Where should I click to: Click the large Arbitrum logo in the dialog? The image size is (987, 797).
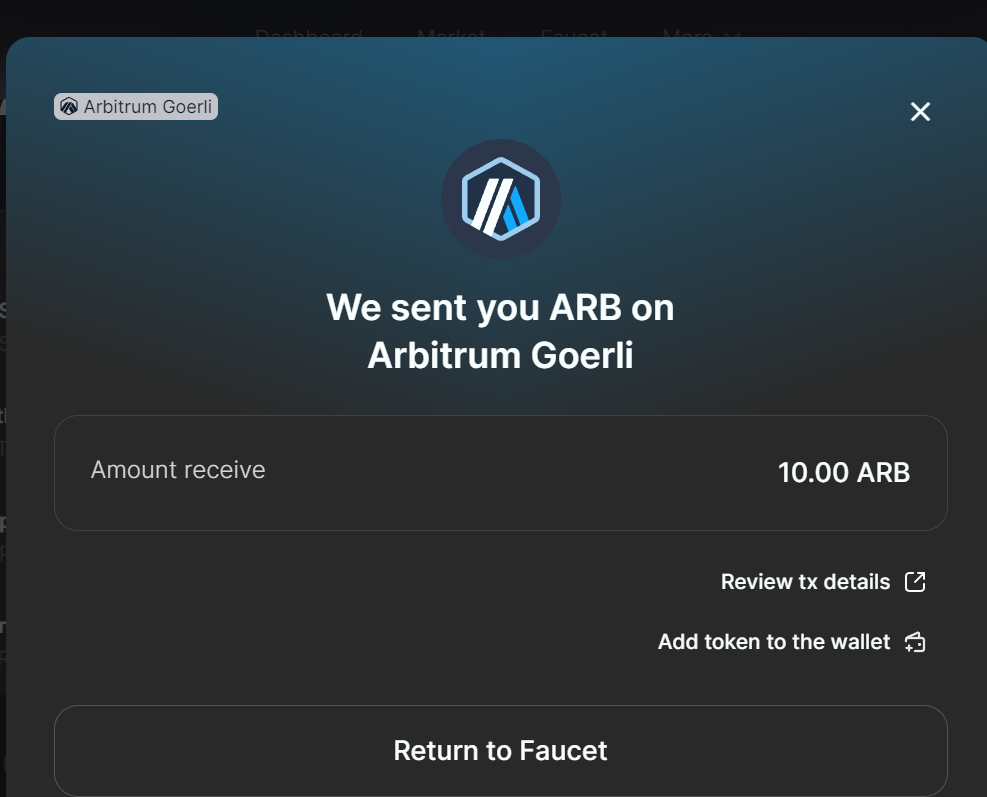point(500,199)
